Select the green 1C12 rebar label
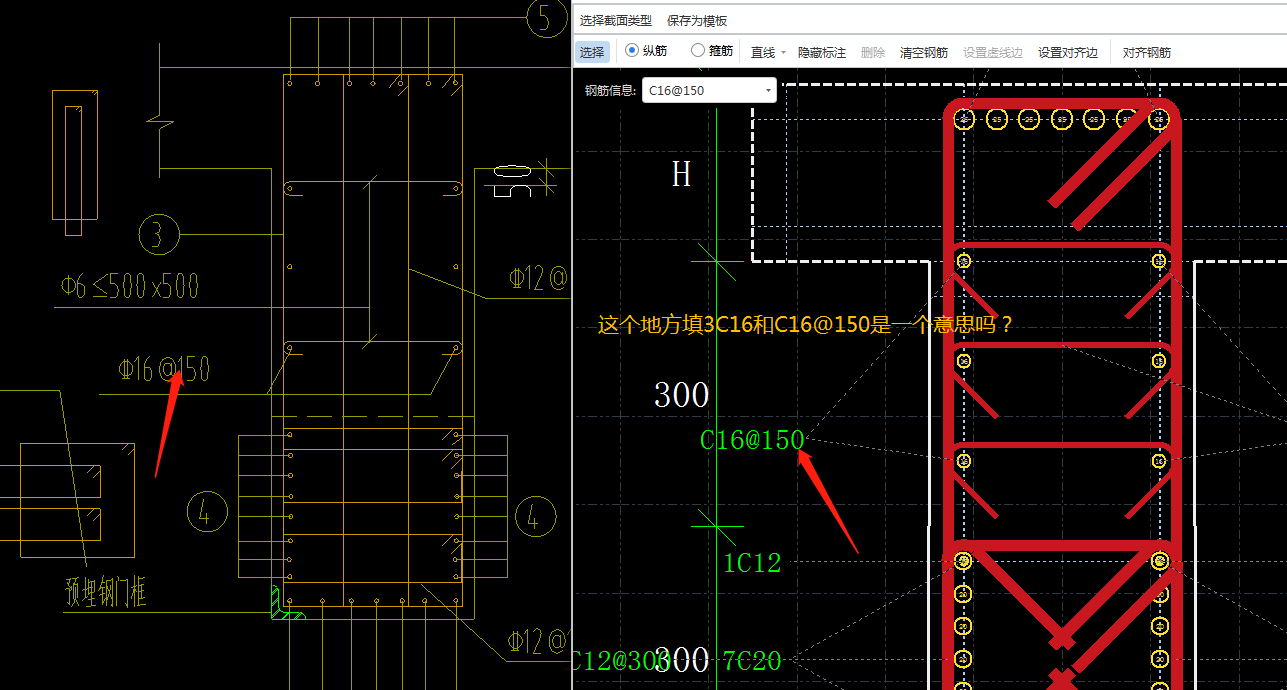Image resolution: width=1287 pixels, height=690 pixels. [x=752, y=563]
